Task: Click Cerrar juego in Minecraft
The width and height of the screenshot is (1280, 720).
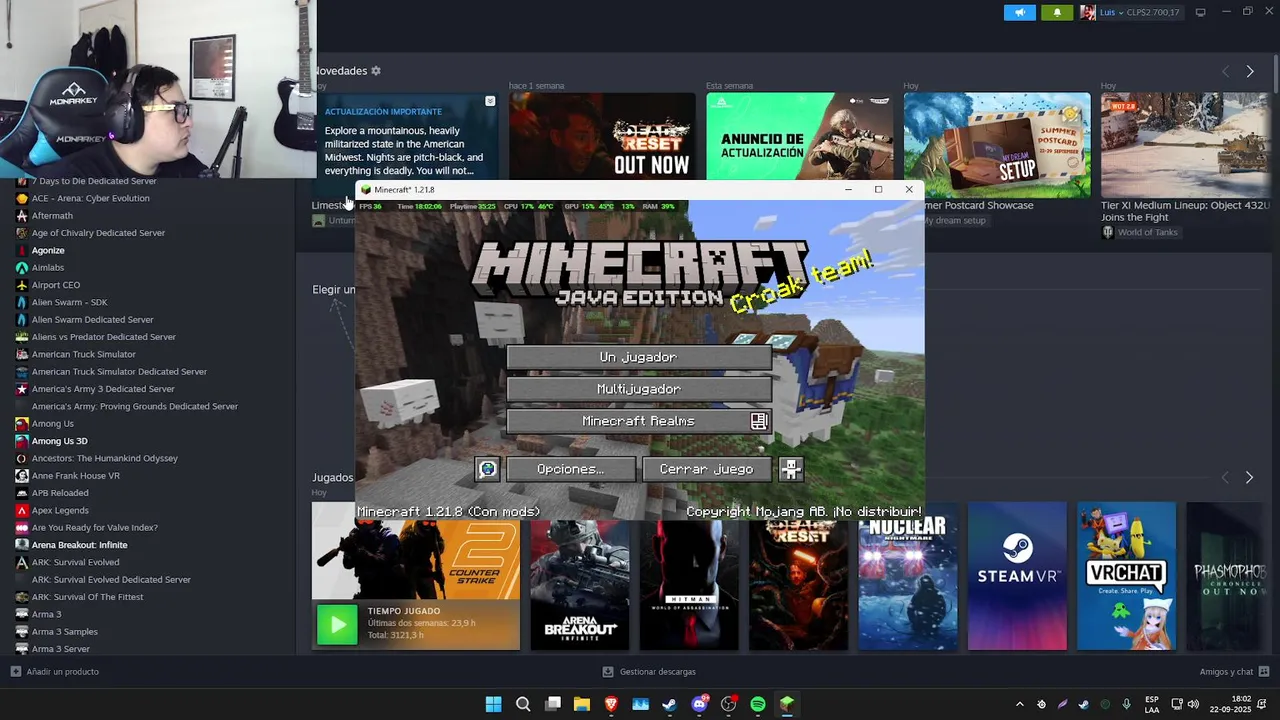Action: (x=706, y=469)
